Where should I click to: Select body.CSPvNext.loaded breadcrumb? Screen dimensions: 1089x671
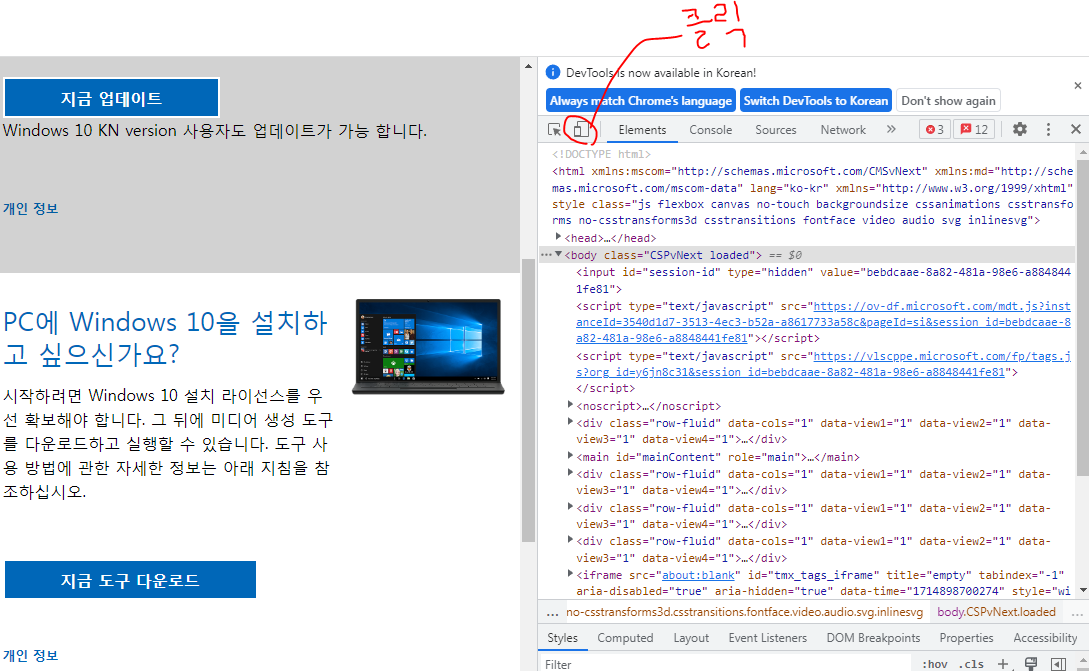pos(996,612)
